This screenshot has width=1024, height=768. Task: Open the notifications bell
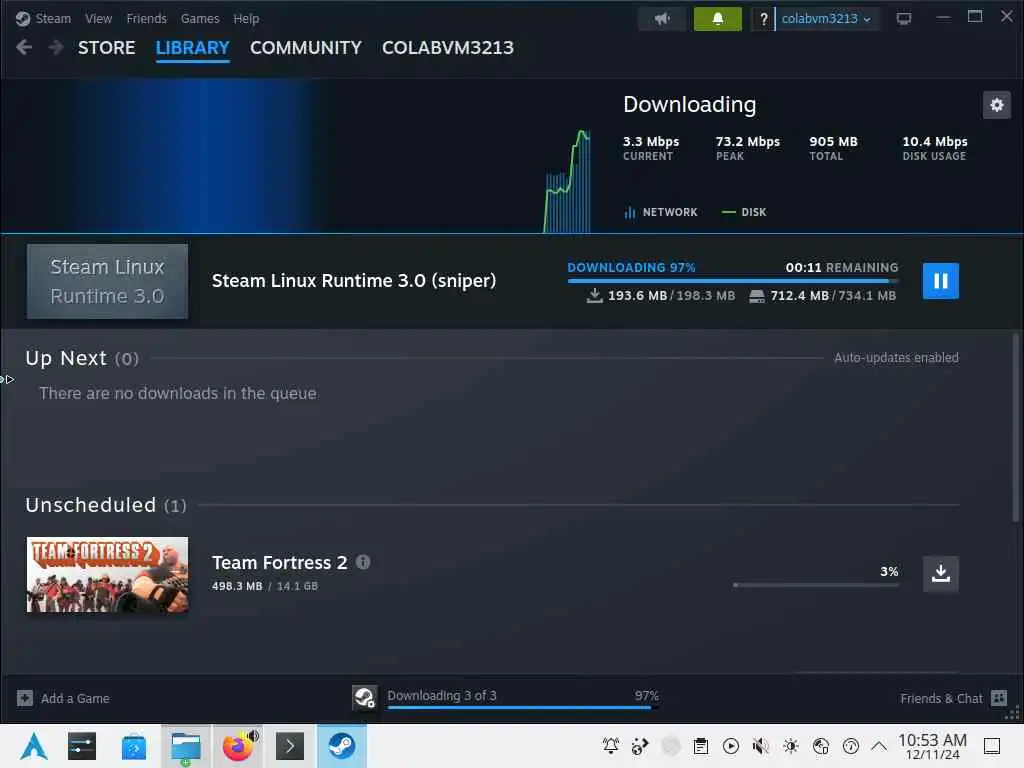[x=717, y=19]
